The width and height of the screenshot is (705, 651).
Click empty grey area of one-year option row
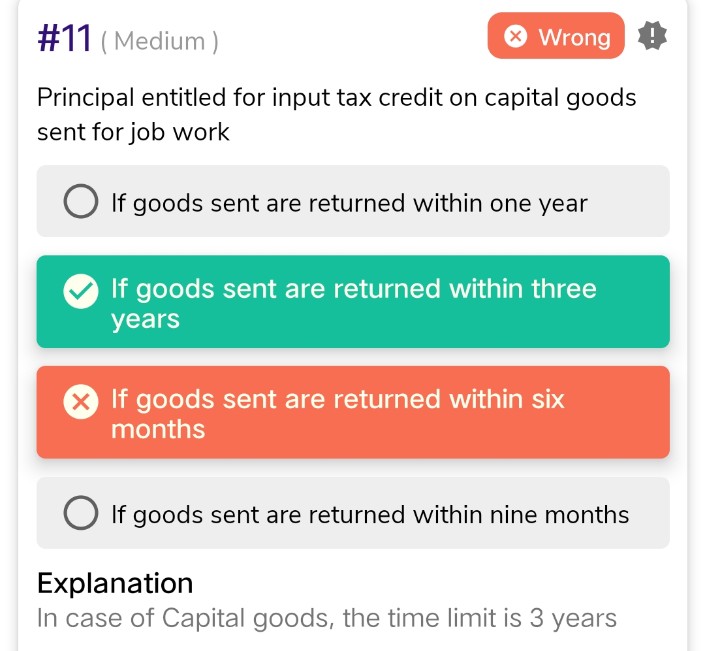(635, 202)
